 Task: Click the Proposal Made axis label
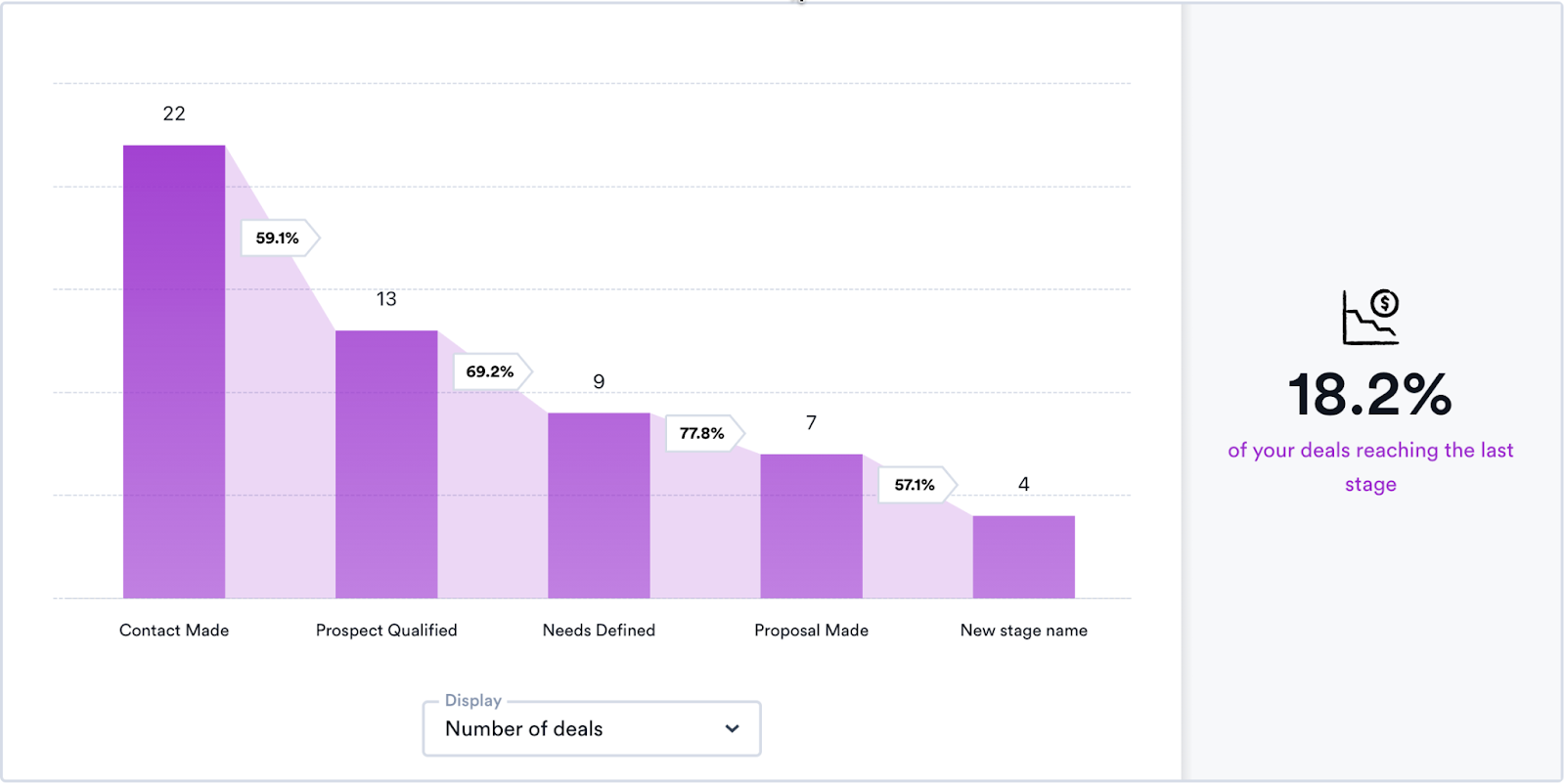coord(811,631)
